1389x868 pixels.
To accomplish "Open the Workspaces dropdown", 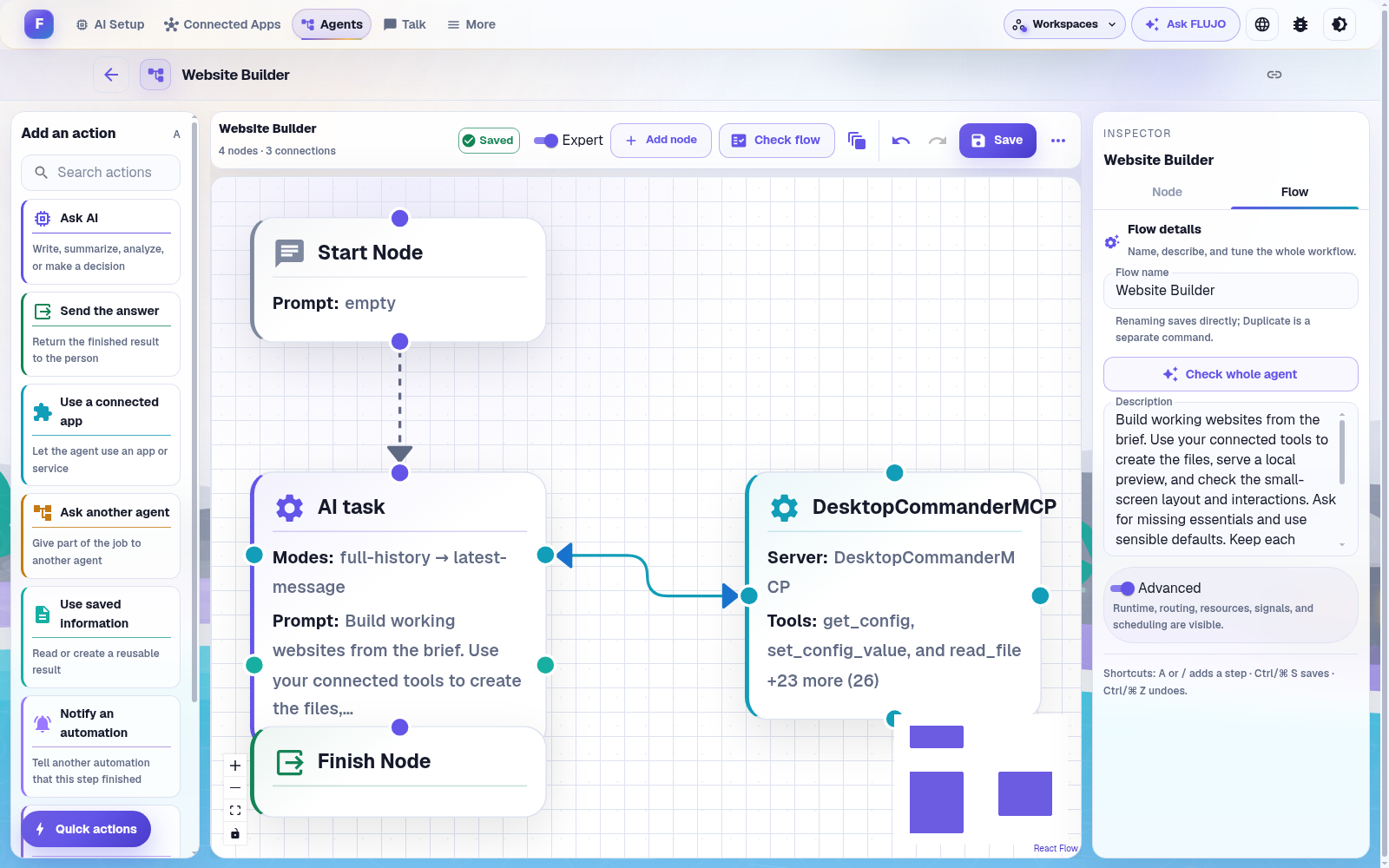I will pyautogui.click(x=1064, y=24).
